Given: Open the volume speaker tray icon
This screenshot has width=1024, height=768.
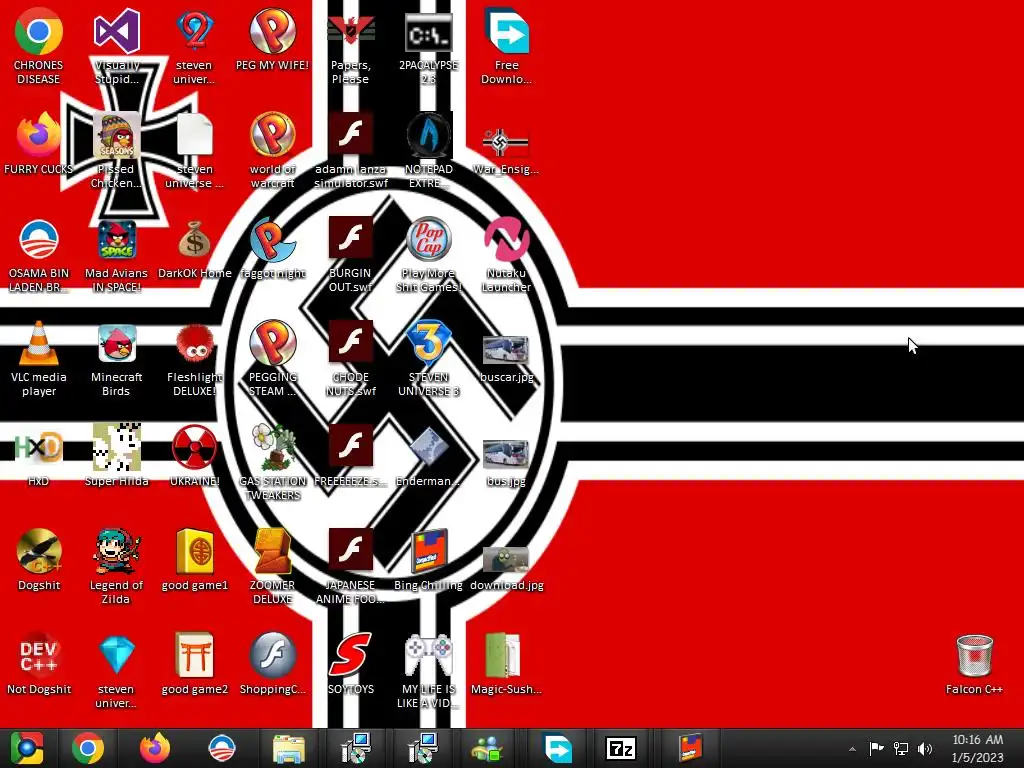Looking at the screenshot, I should click(925, 748).
